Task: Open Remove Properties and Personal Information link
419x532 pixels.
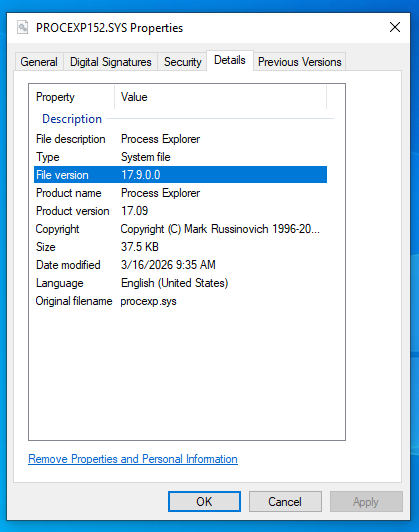Action: [x=133, y=459]
